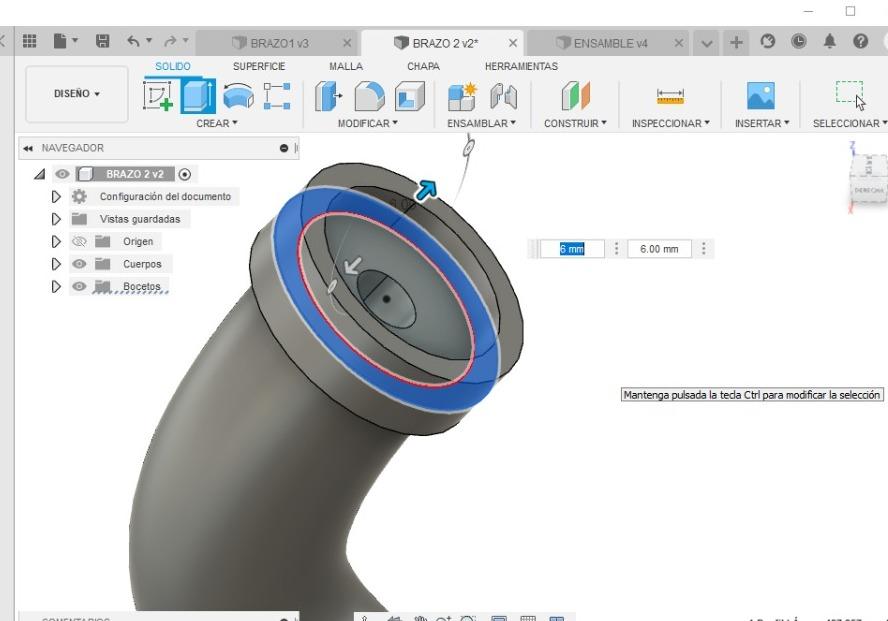
Task: Open the SELECCIONAR dropdown menu
Action: point(849,123)
